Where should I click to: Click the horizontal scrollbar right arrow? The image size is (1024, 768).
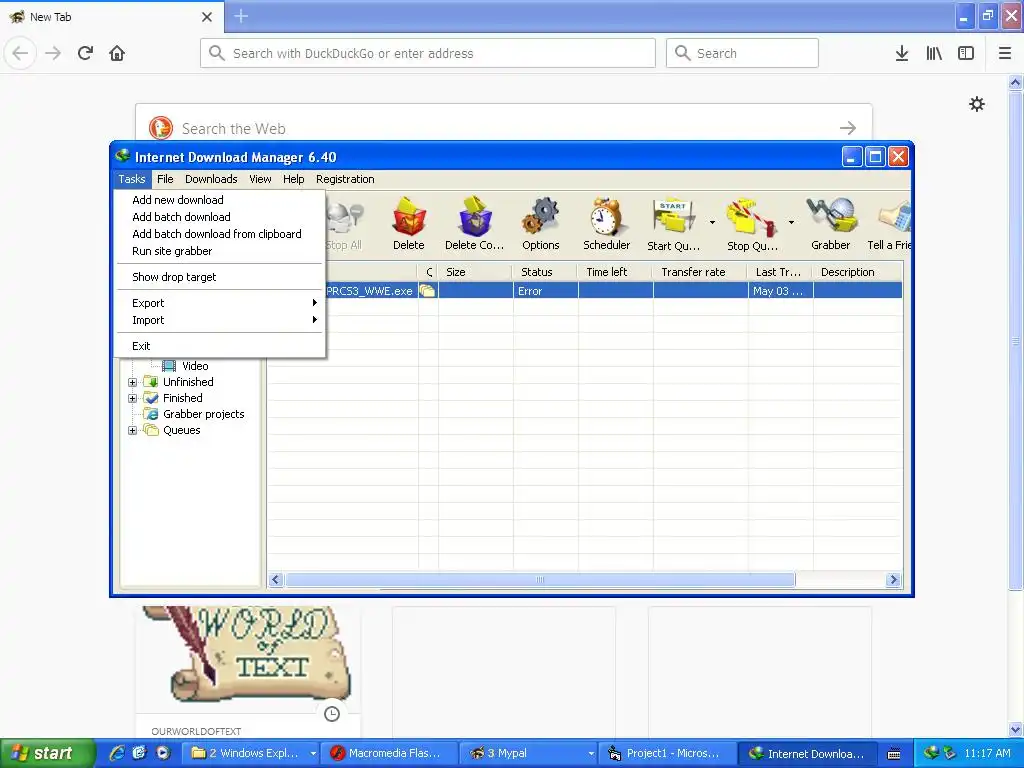[x=893, y=580]
